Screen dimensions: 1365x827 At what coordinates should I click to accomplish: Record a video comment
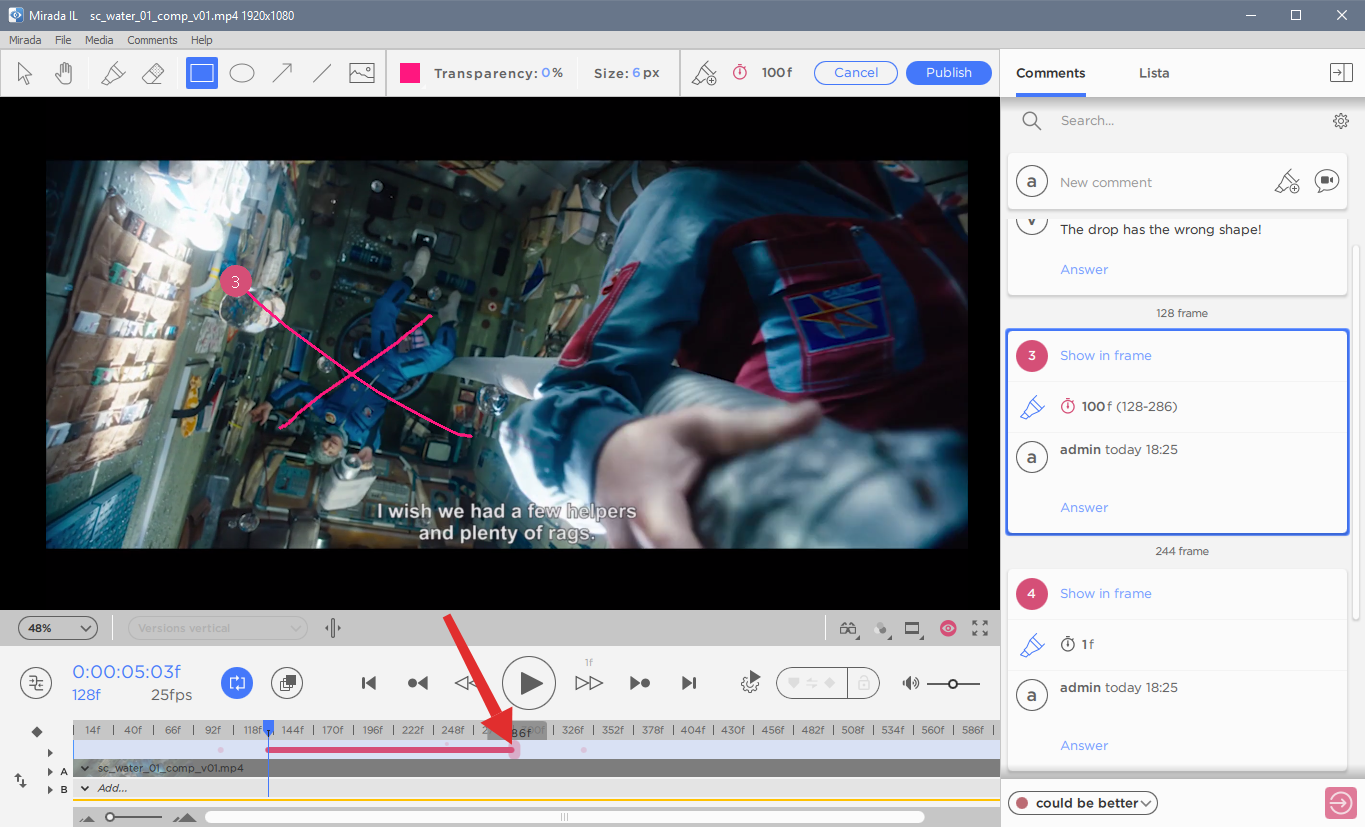click(1327, 182)
